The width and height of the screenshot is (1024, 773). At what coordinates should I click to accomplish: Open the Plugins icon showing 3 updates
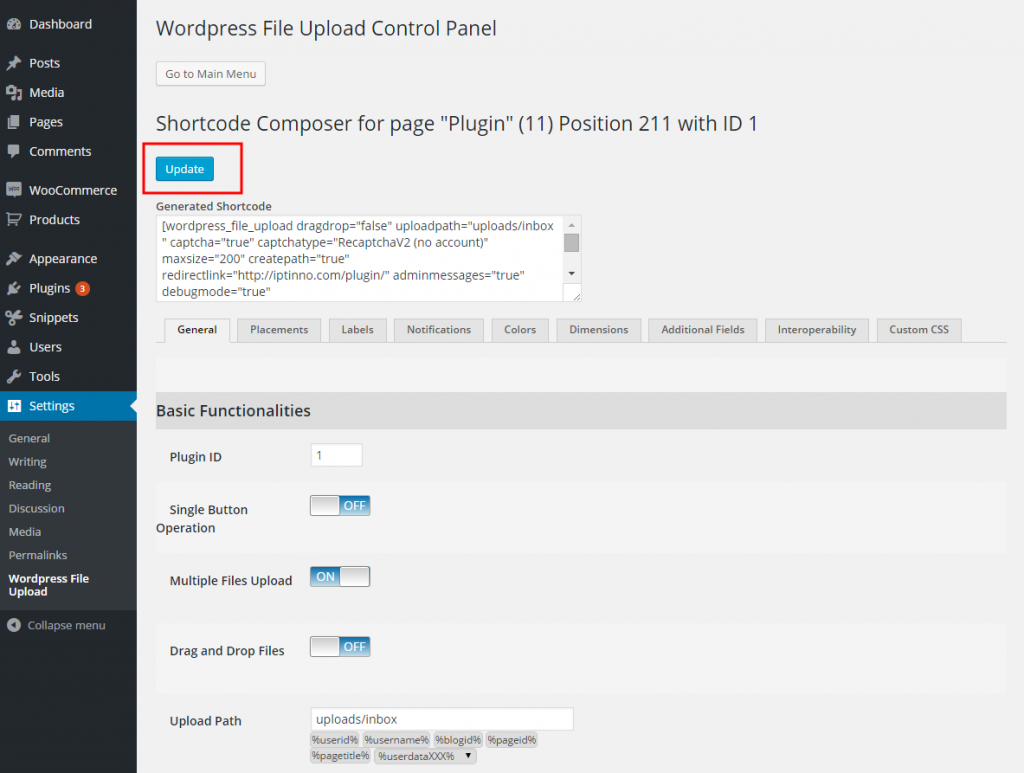click(15, 288)
